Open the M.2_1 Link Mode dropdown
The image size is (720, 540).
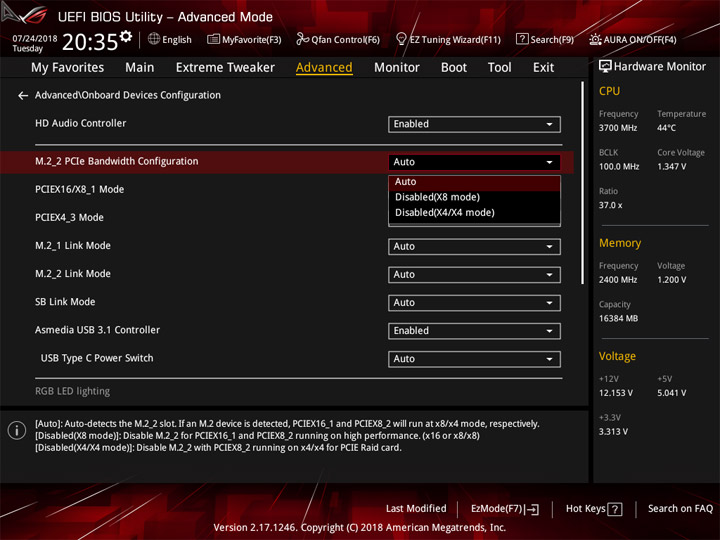pos(474,247)
